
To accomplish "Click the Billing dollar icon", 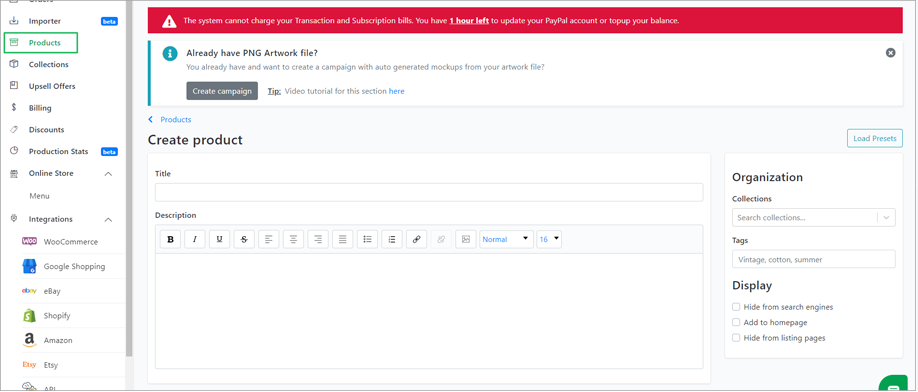I will coord(14,108).
